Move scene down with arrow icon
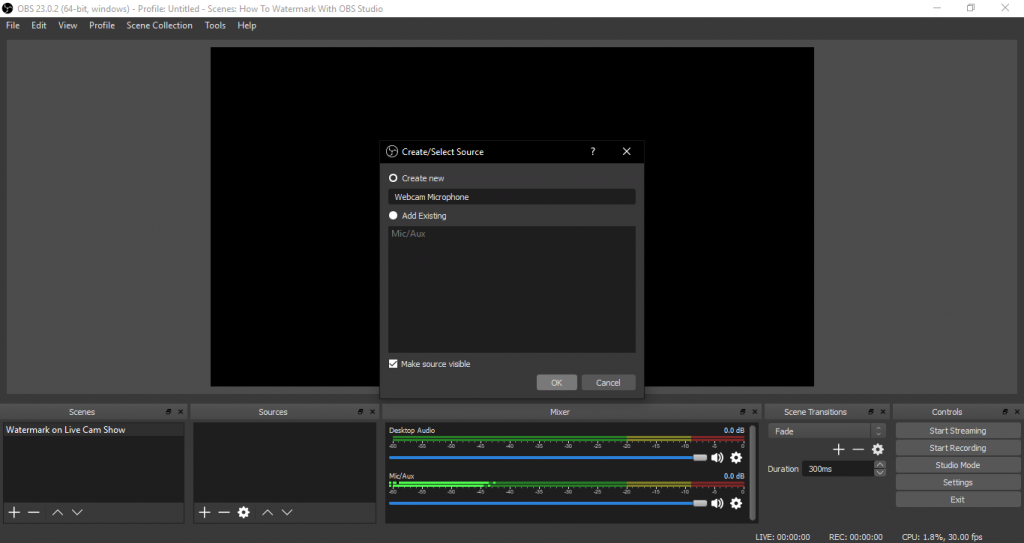This screenshot has width=1024, height=543. [77, 513]
